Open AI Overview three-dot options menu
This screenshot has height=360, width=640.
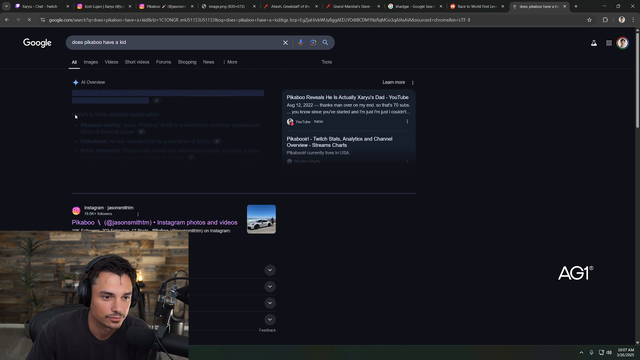point(413,83)
